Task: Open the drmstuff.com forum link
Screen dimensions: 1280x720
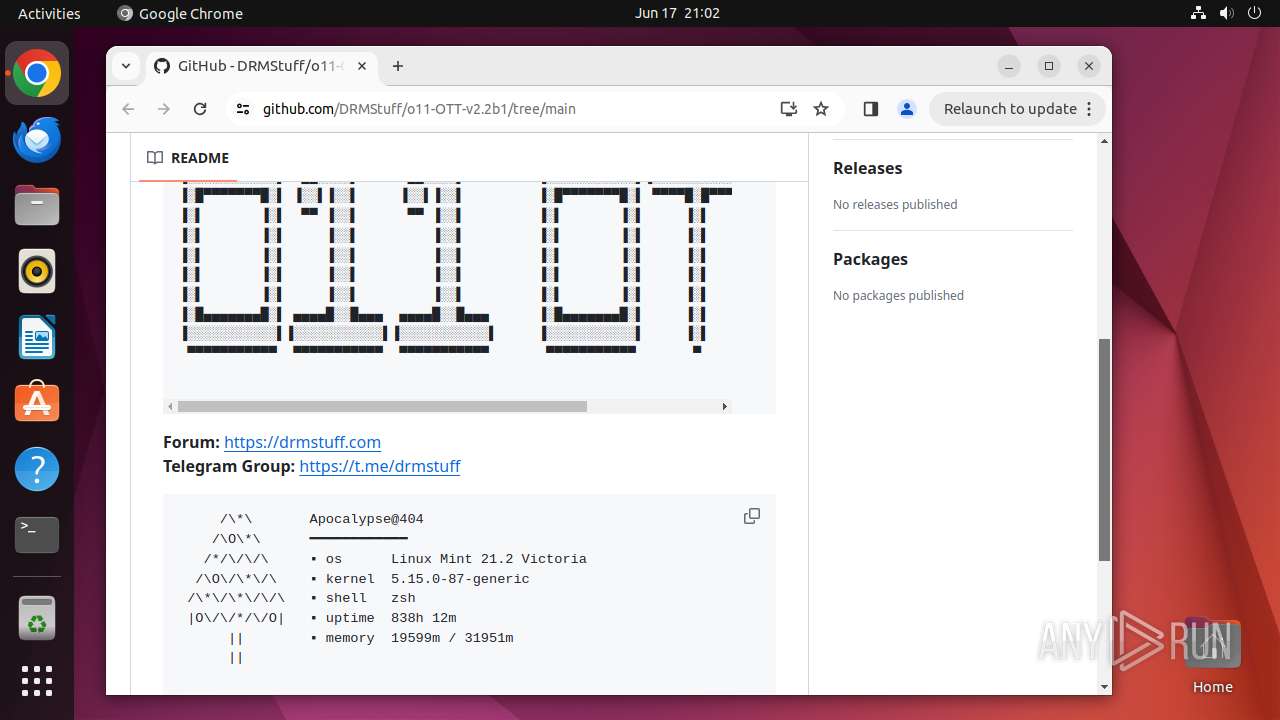Action: (302, 442)
